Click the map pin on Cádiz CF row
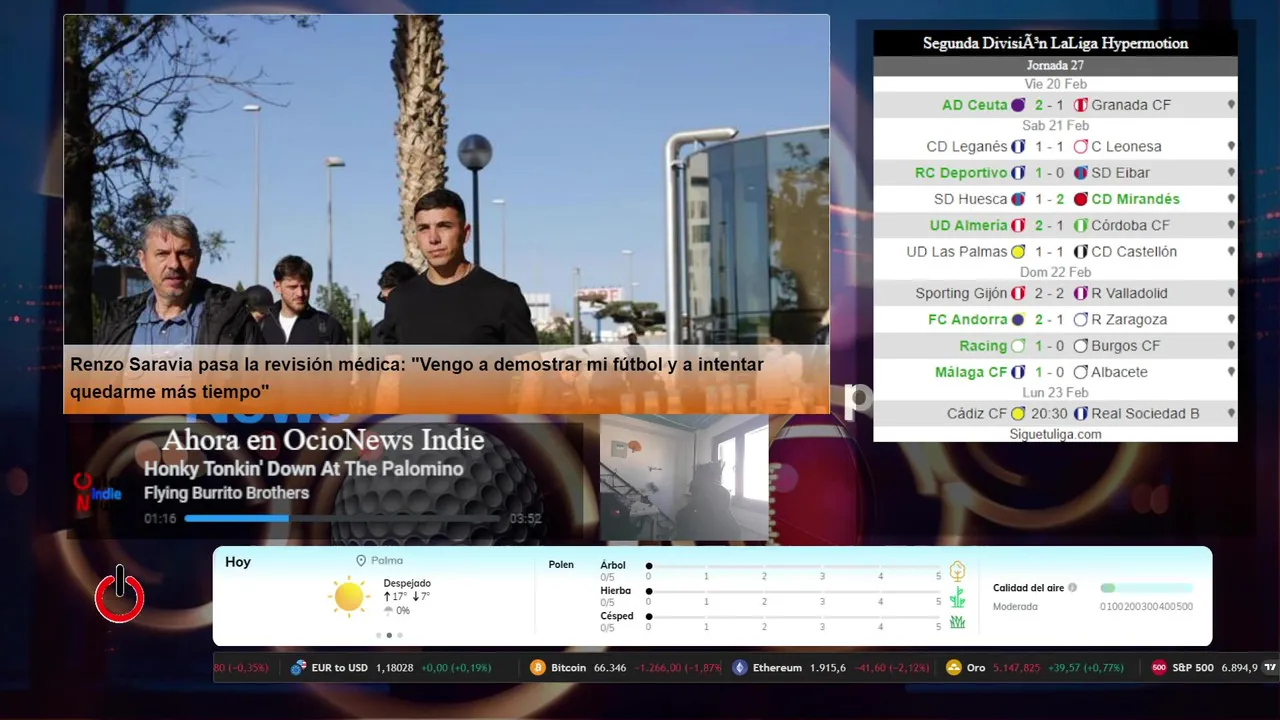This screenshot has width=1280, height=720. 1231,414
